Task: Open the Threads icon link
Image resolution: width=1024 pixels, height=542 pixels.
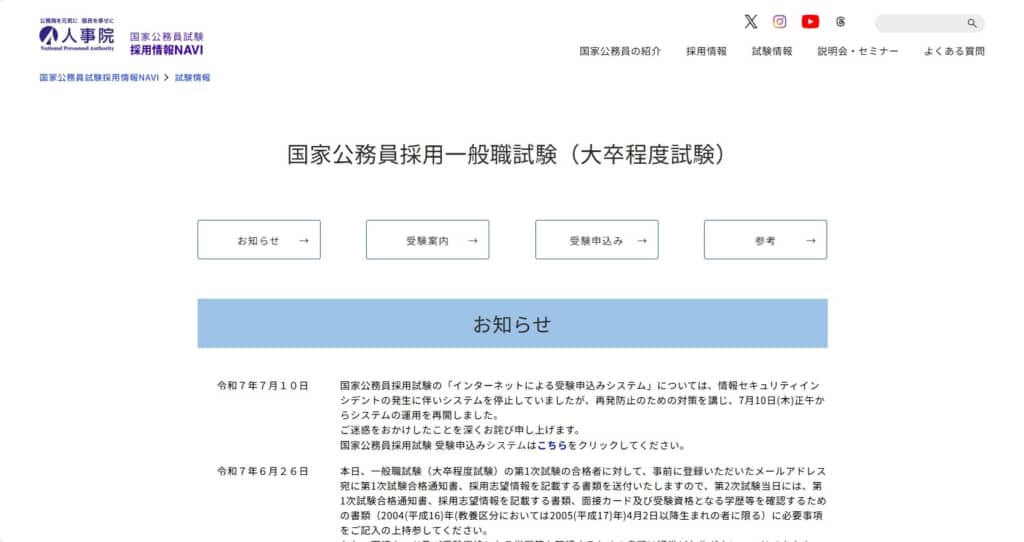Action: pos(840,22)
